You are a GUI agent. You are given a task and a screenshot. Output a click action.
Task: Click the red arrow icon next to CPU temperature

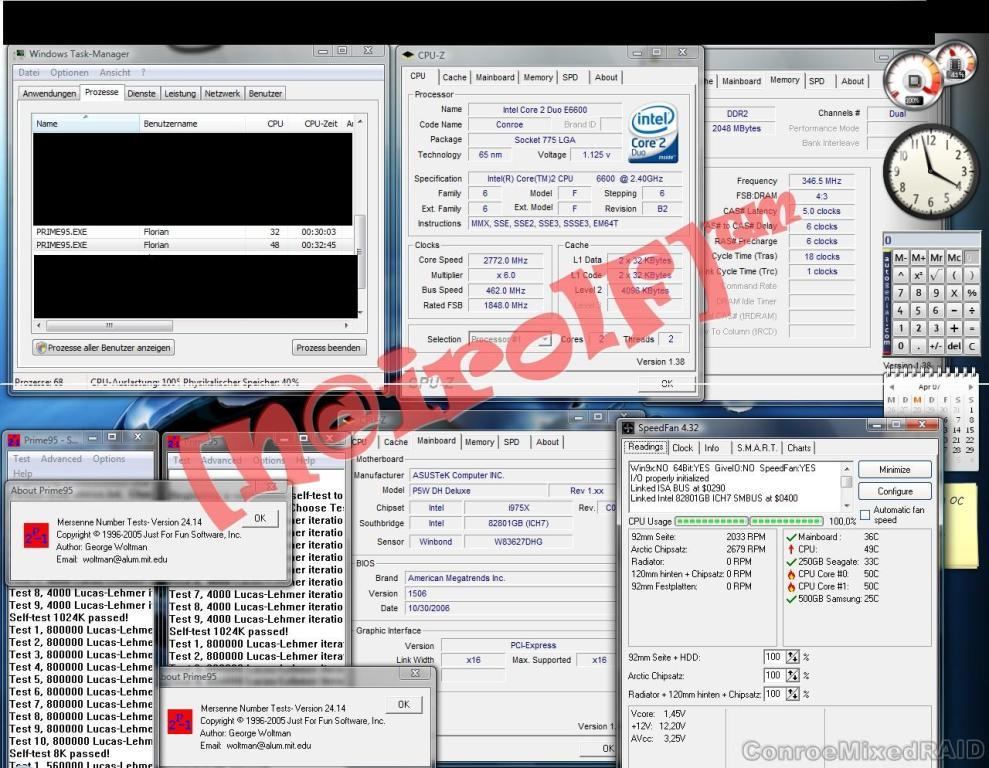(x=791, y=549)
